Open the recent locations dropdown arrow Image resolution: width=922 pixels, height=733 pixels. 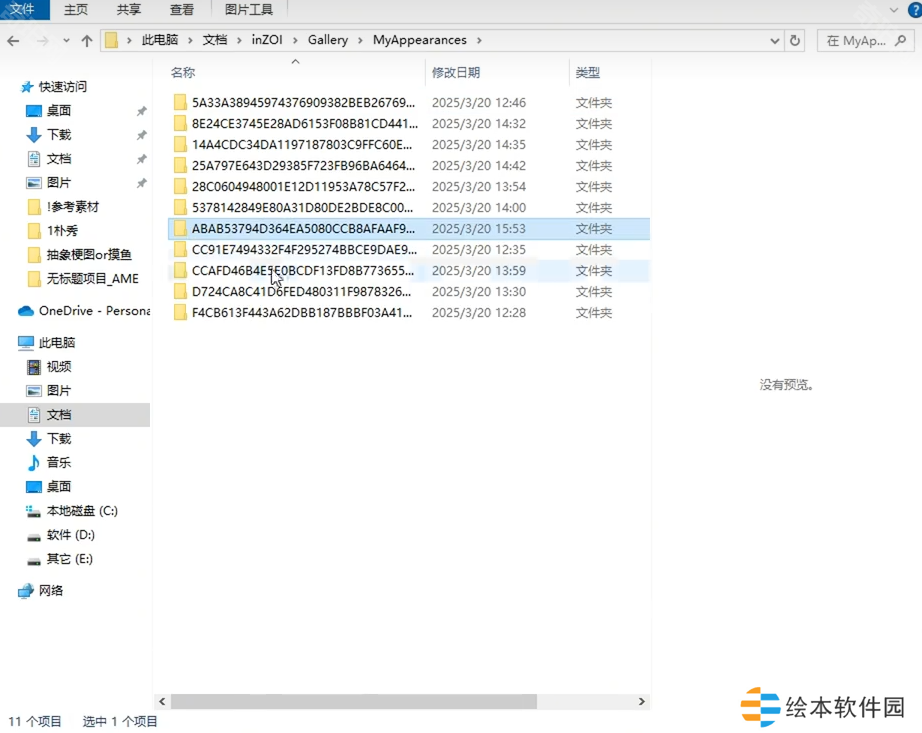(x=66, y=41)
